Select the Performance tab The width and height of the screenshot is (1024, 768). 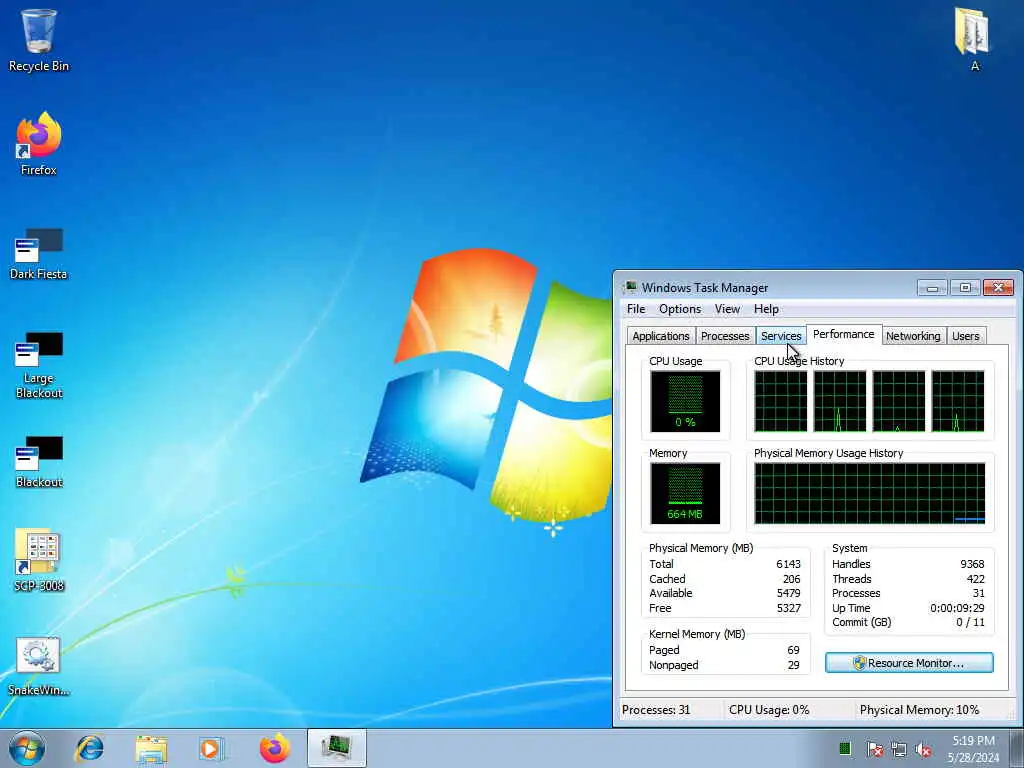844,334
